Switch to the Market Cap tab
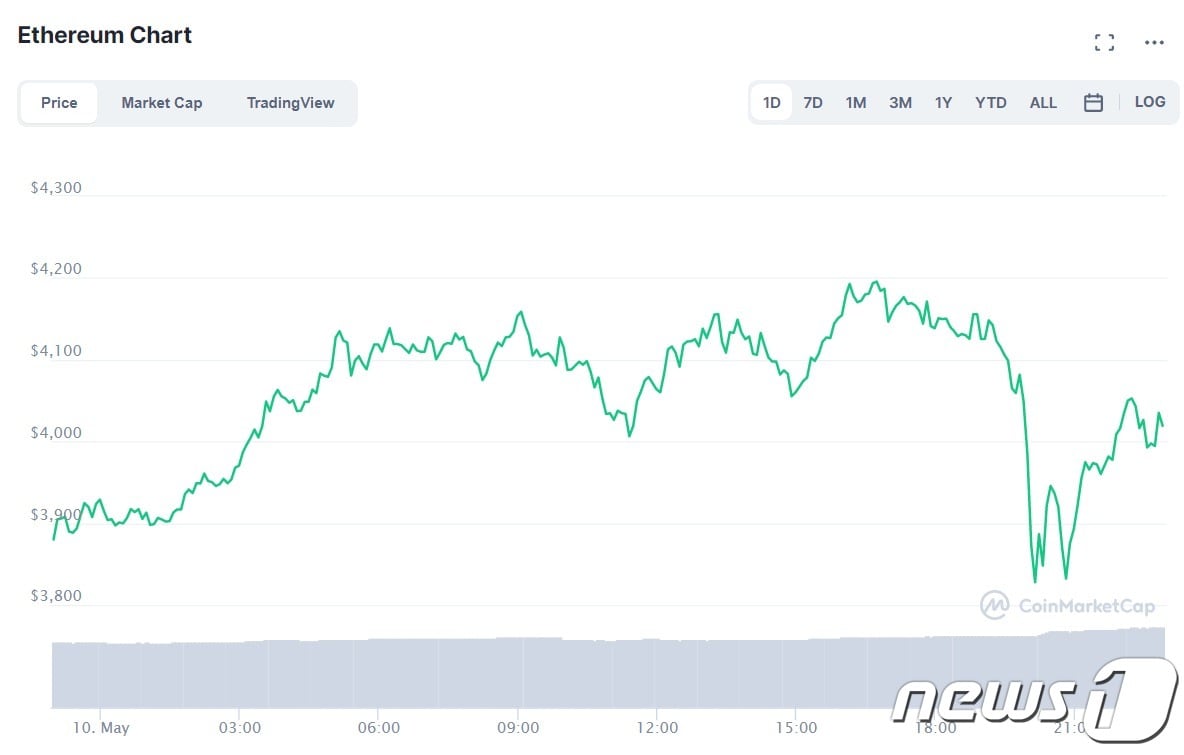This screenshot has width=1184, height=755. [162, 103]
